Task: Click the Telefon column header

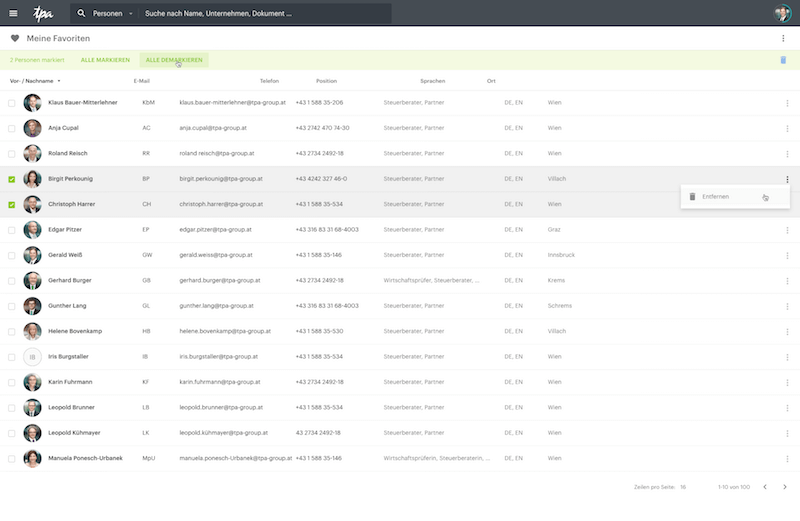Action: [x=269, y=81]
